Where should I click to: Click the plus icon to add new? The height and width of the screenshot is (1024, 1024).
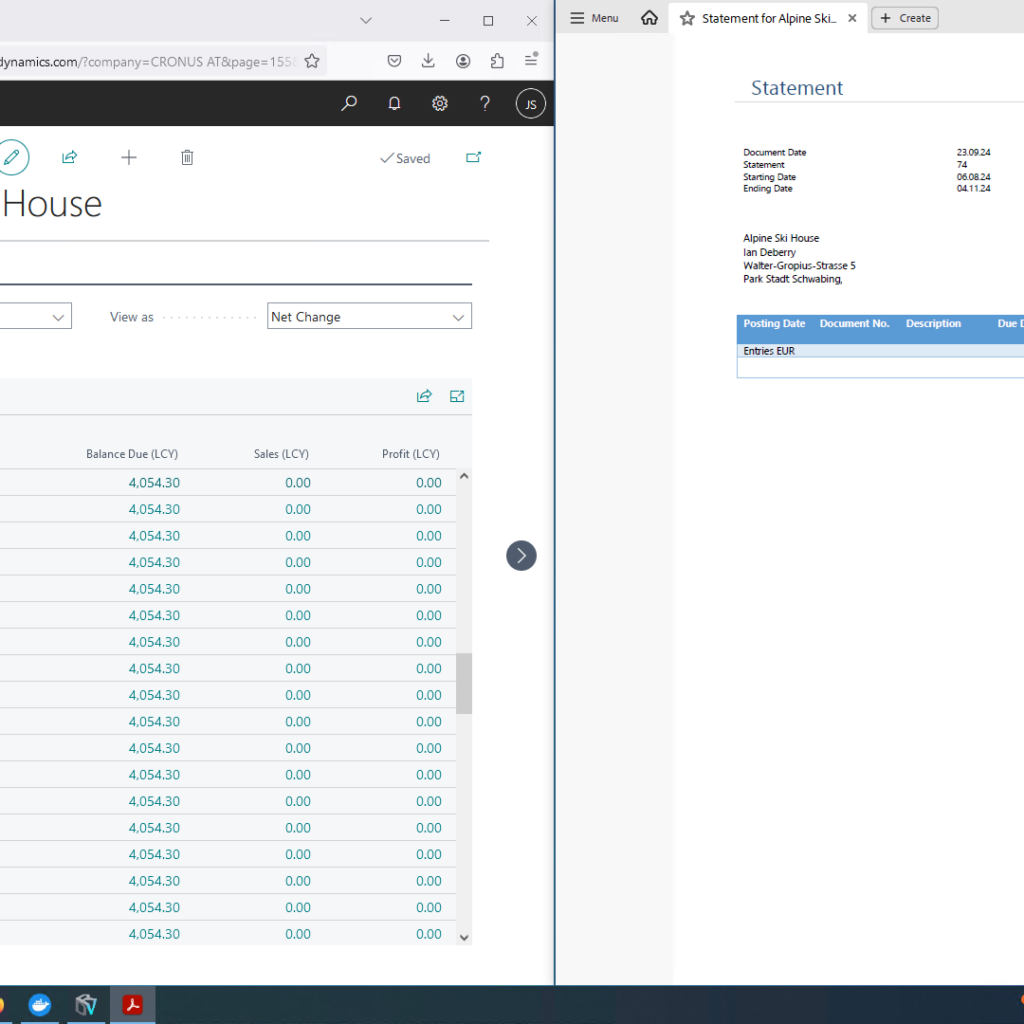coord(128,157)
